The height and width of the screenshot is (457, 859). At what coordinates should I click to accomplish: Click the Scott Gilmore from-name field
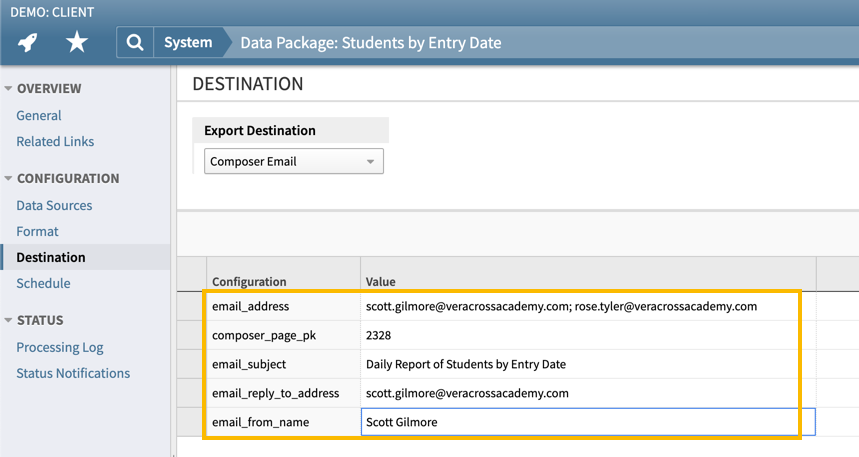pos(588,422)
